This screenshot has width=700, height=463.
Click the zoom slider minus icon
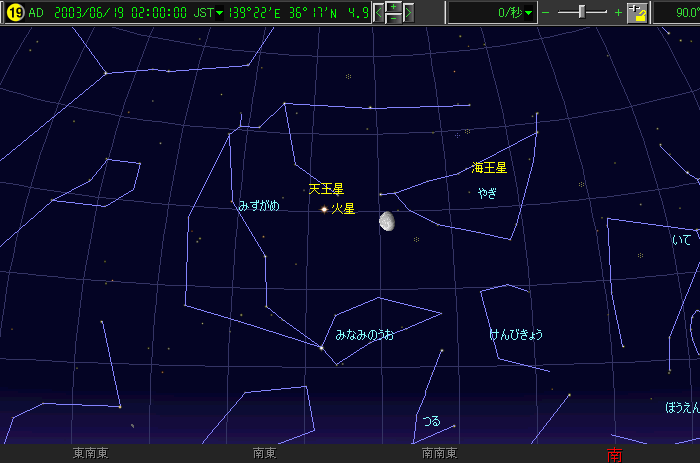(546, 13)
